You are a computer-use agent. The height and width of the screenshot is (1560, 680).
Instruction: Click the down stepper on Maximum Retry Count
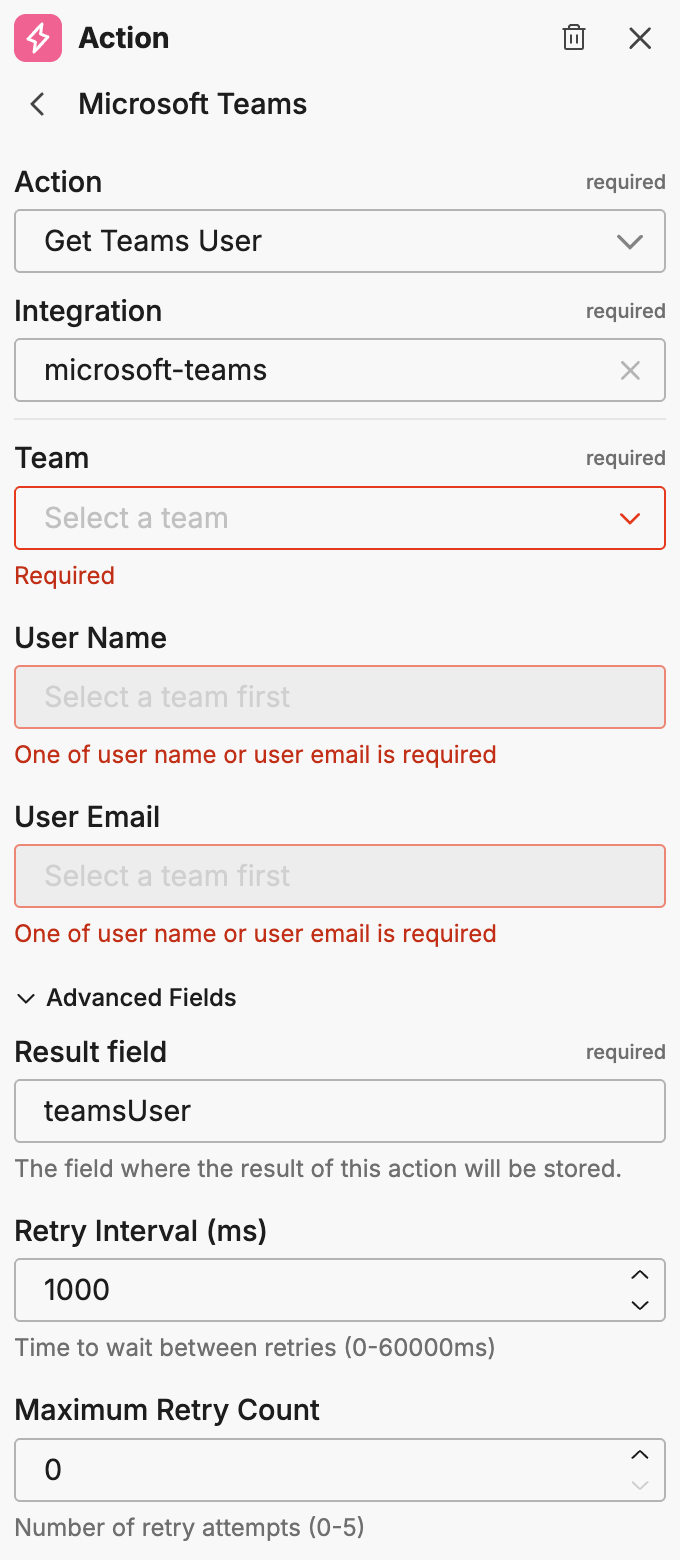[640, 1485]
